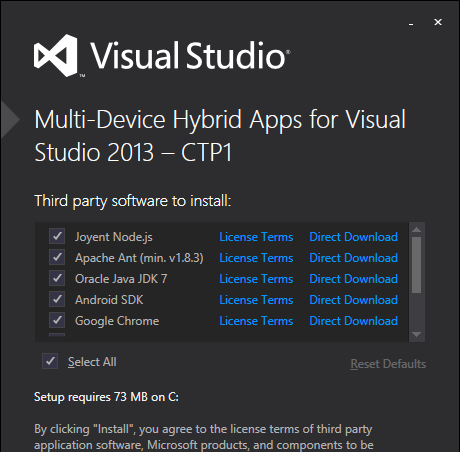
Task: Open License Terms for Joyent Node.js
Action: click(256, 237)
